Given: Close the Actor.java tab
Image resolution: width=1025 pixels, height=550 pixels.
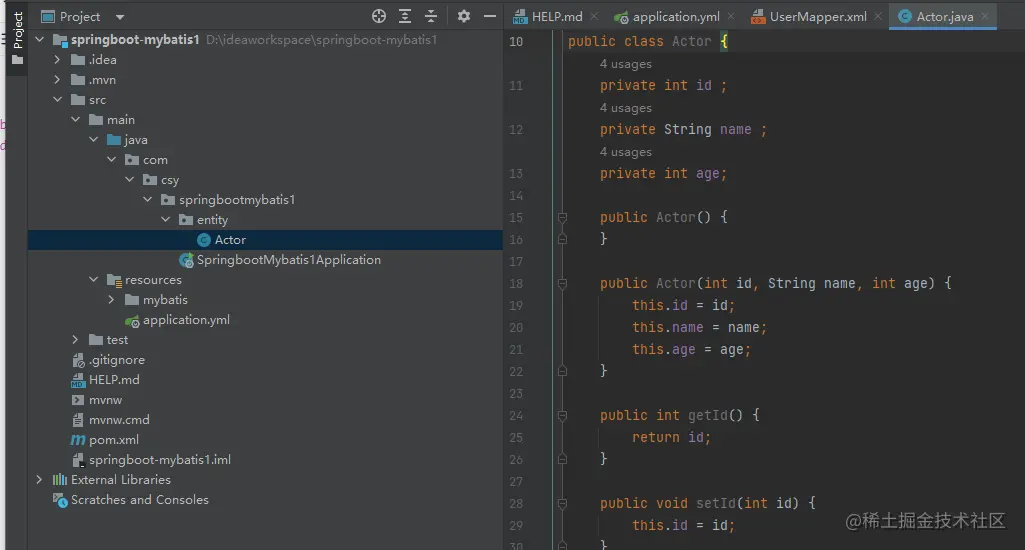Looking at the screenshot, I should point(984,16).
